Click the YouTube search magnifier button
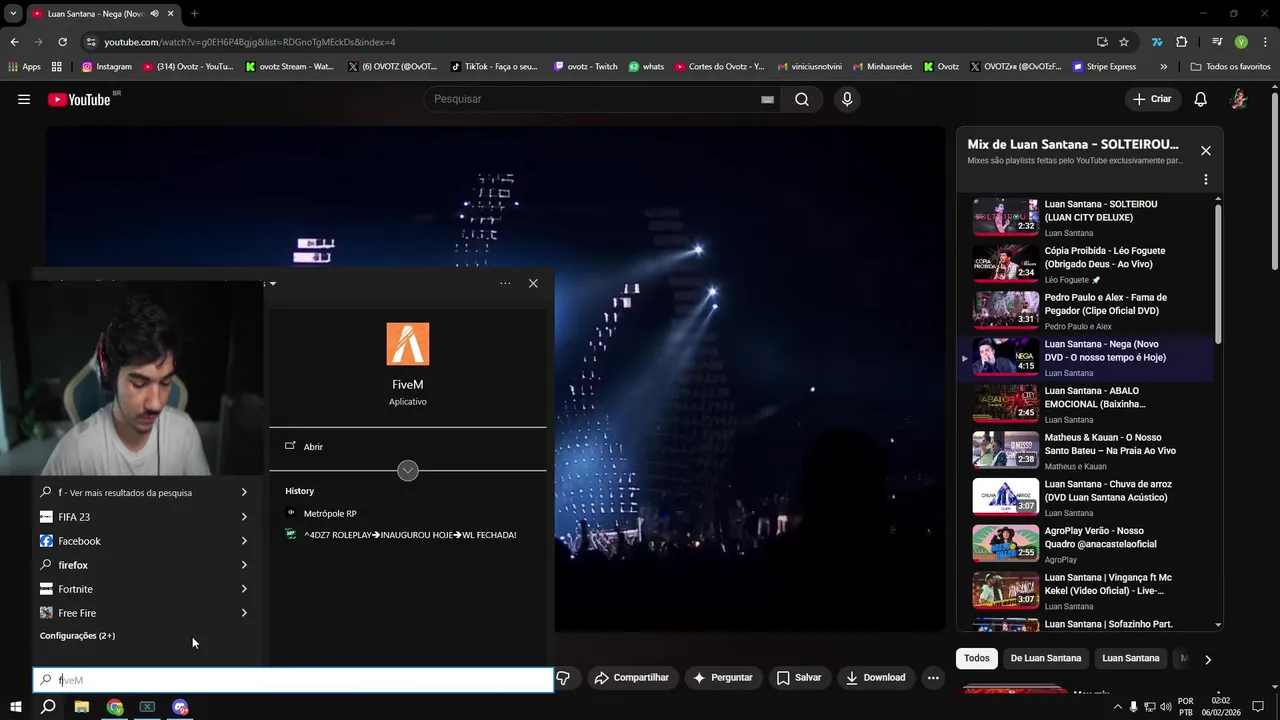Screen dimensions: 1280x720 pyautogui.click(x=802, y=99)
